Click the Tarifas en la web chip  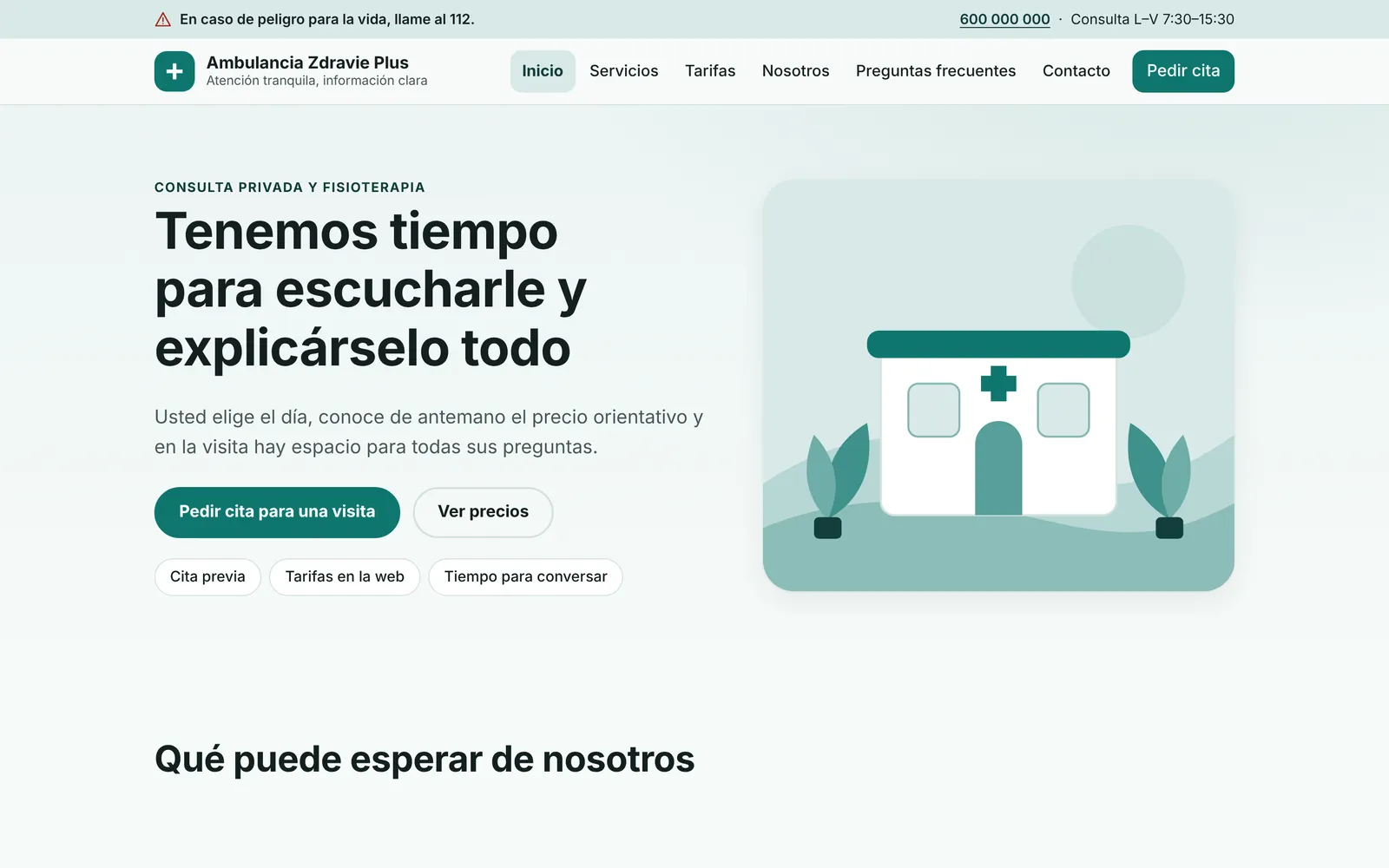(345, 576)
